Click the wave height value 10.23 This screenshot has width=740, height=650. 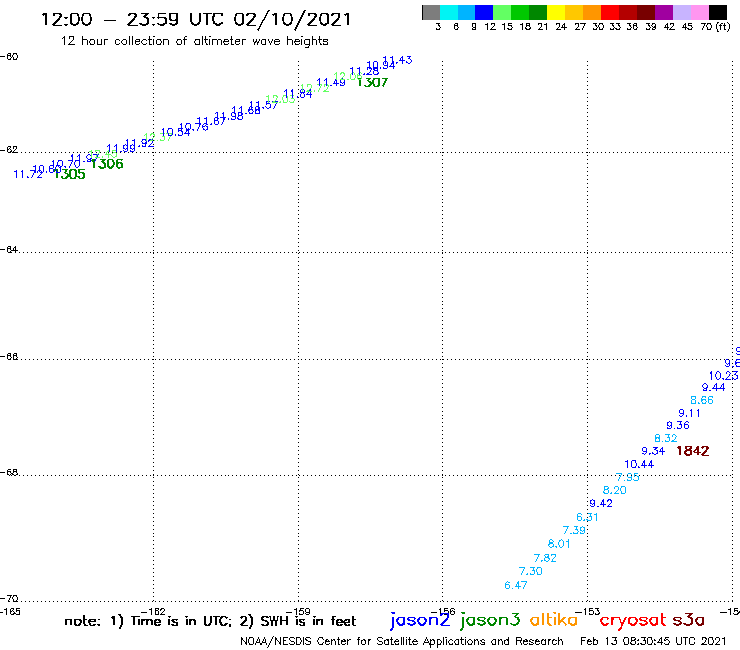723,376
